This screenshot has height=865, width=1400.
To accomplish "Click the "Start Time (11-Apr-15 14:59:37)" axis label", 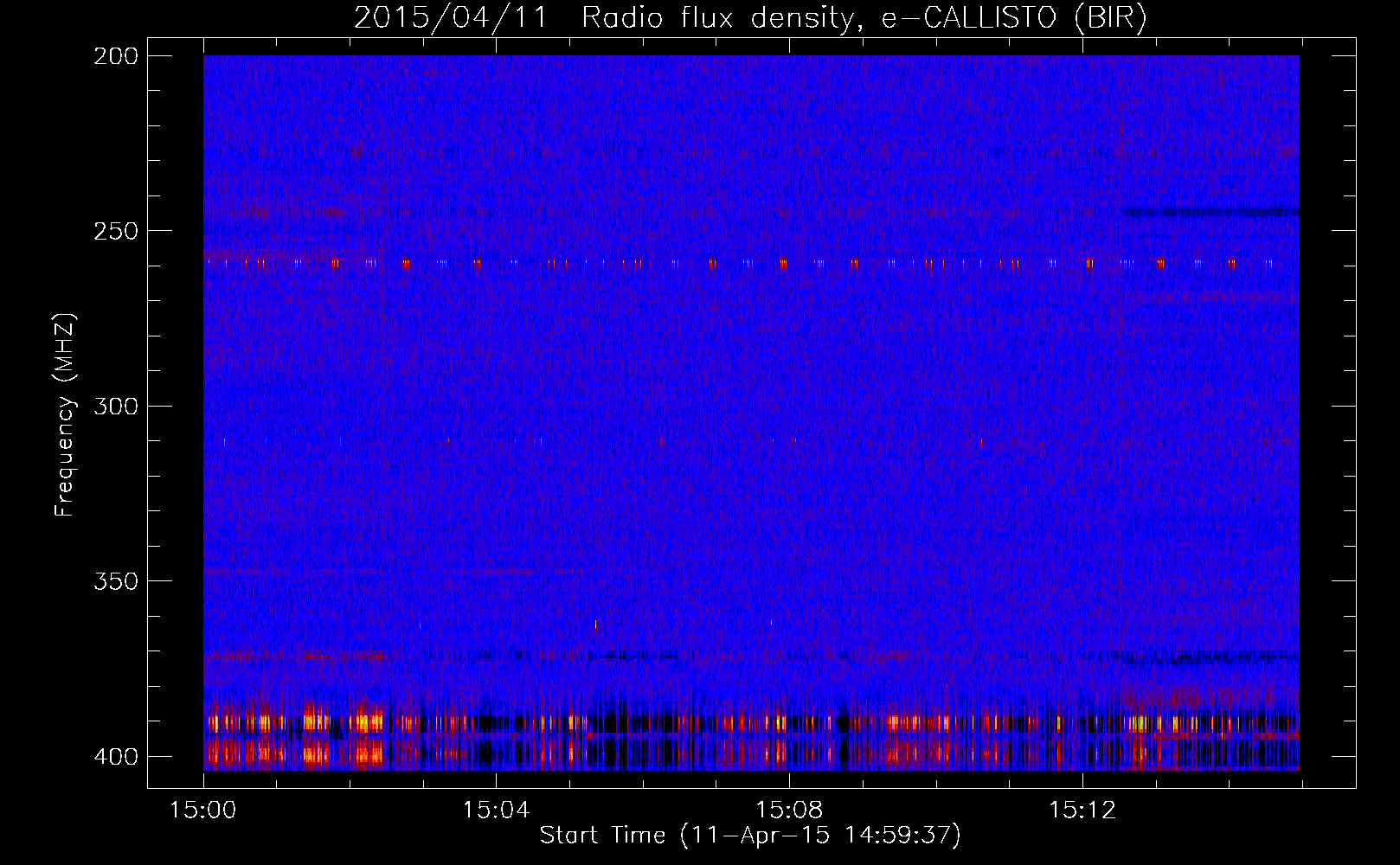I will pyautogui.click(x=750, y=836).
